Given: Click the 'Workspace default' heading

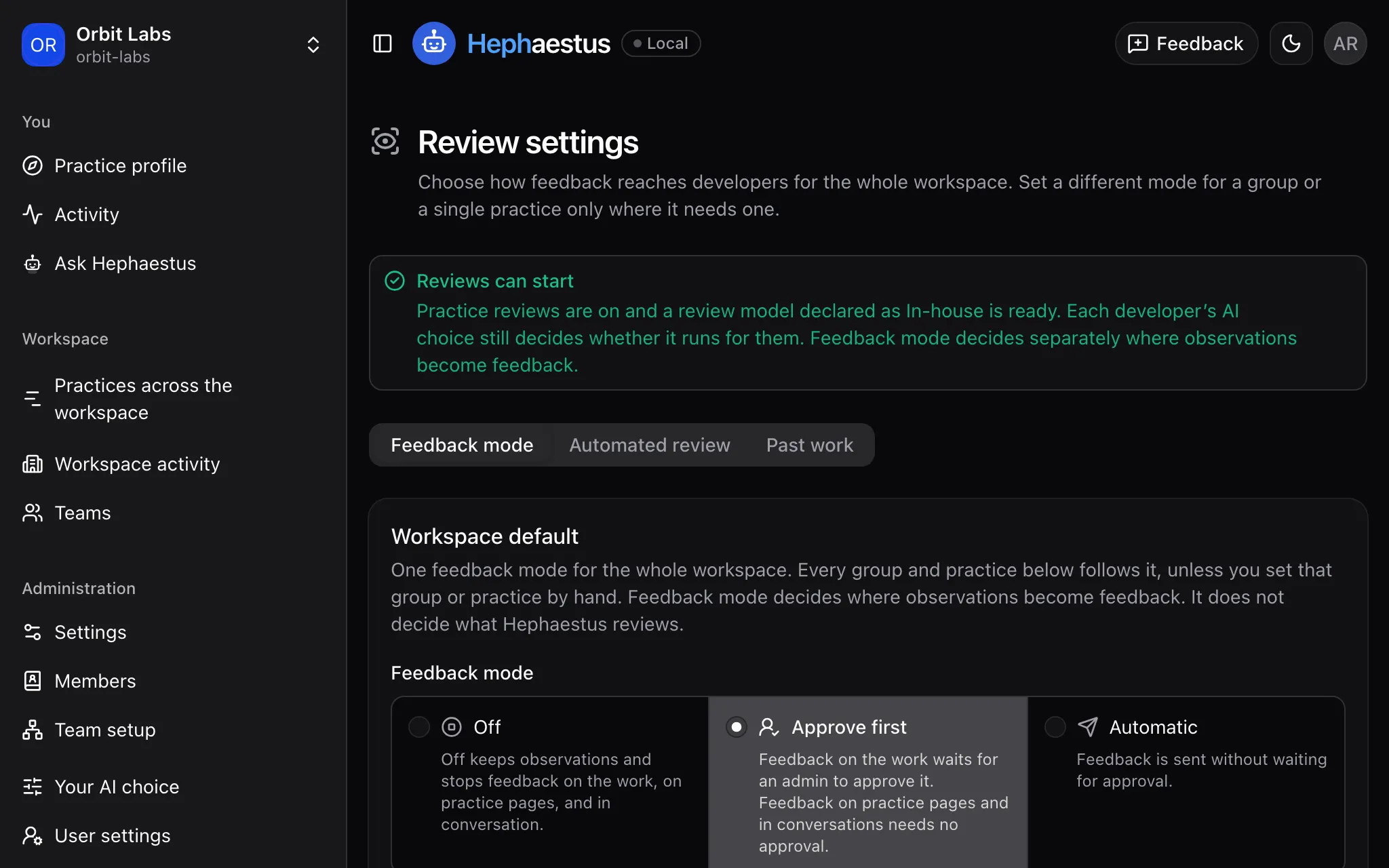Looking at the screenshot, I should (485, 536).
